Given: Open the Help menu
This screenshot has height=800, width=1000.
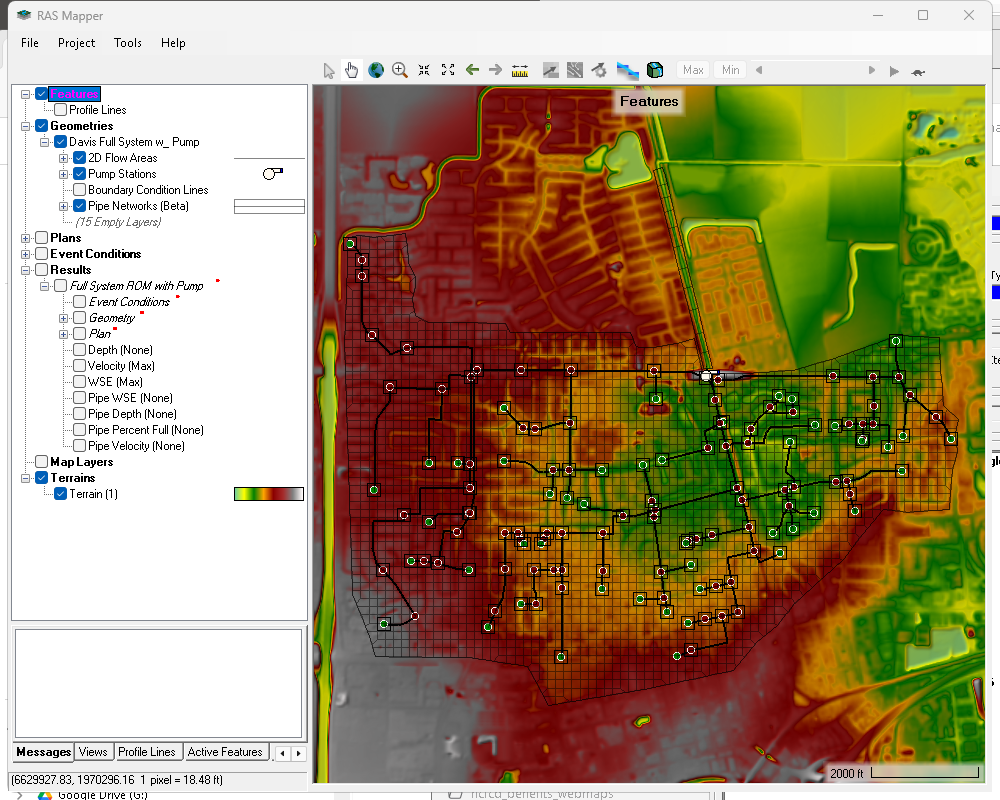Looking at the screenshot, I should tap(173, 43).
